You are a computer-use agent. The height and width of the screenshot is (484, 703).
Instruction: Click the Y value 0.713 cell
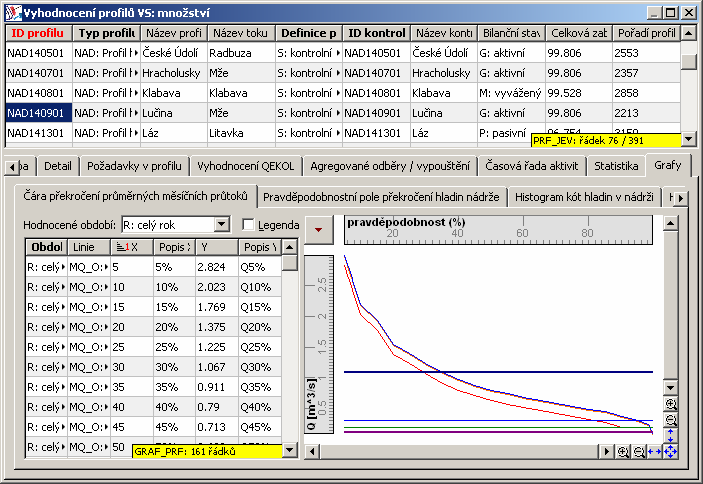tap(216, 427)
